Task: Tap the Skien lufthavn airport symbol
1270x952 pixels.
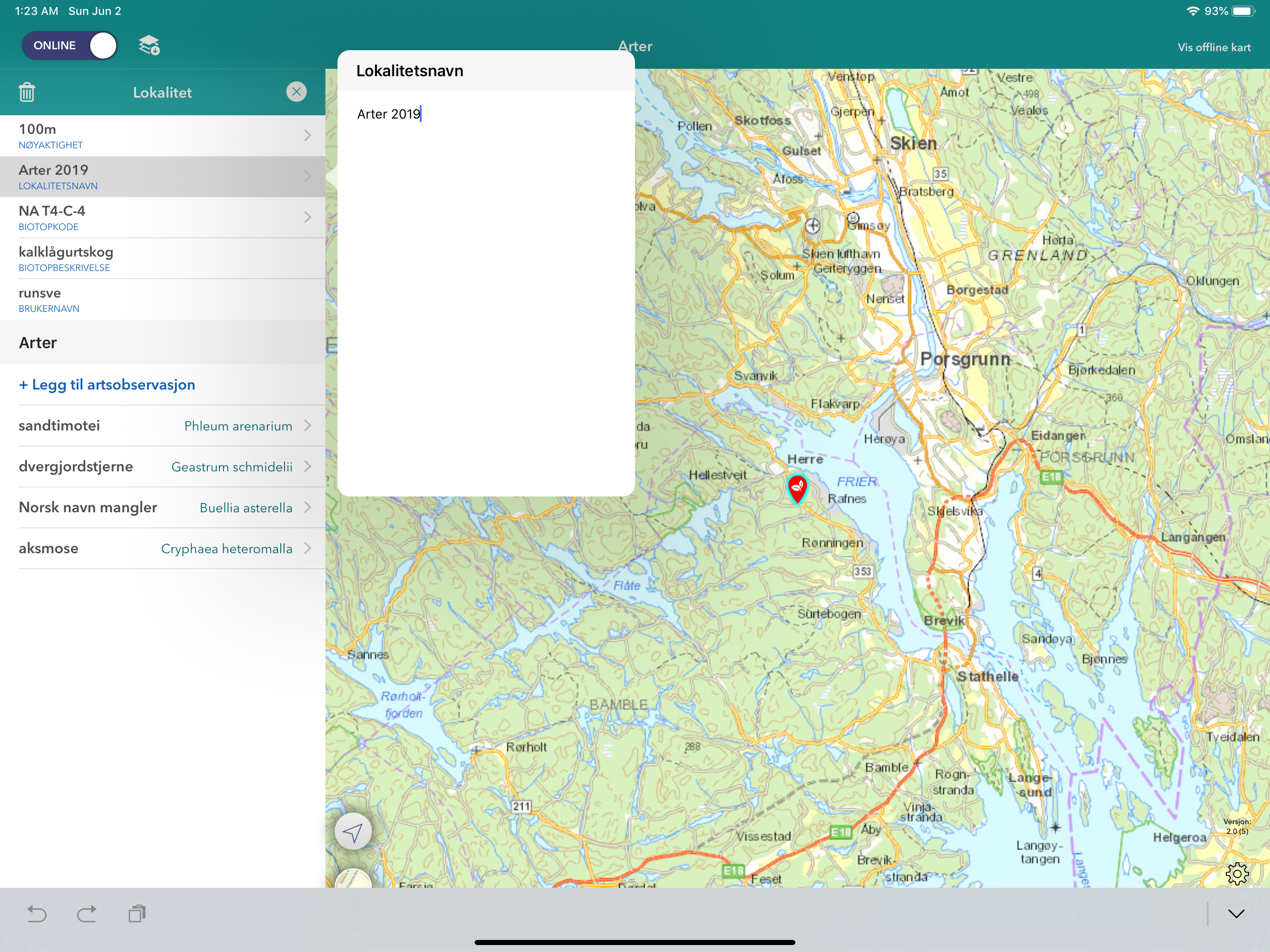Action: [x=813, y=225]
